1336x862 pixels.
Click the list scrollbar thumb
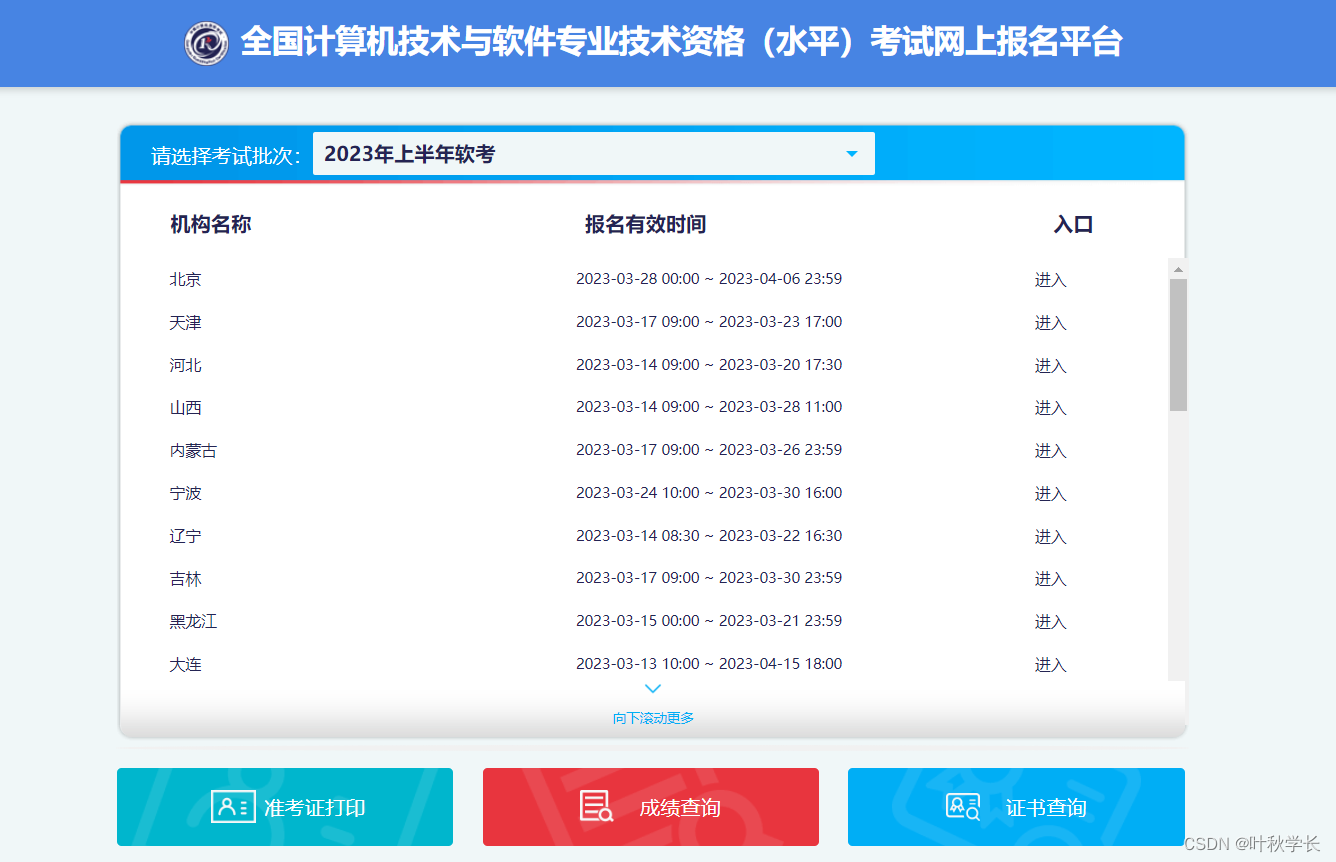click(x=1178, y=345)
